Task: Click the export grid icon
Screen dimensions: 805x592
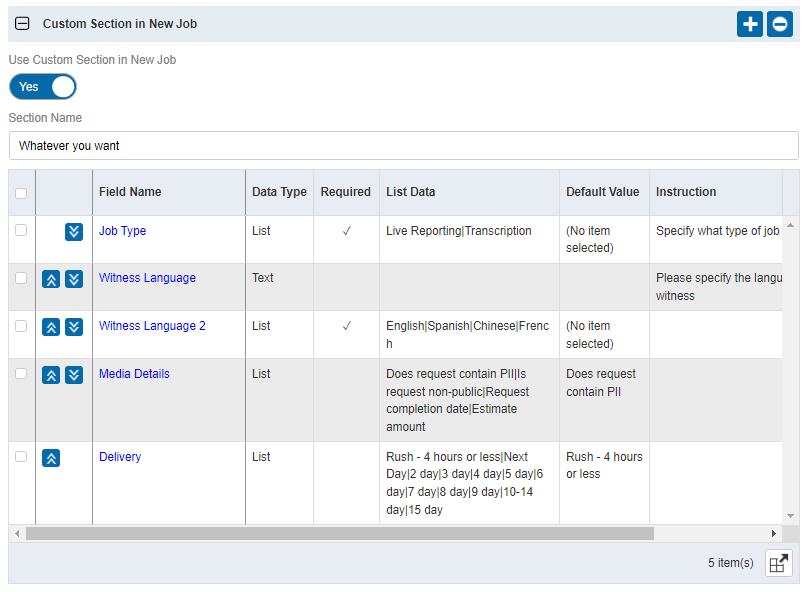Action: [778, 563]
